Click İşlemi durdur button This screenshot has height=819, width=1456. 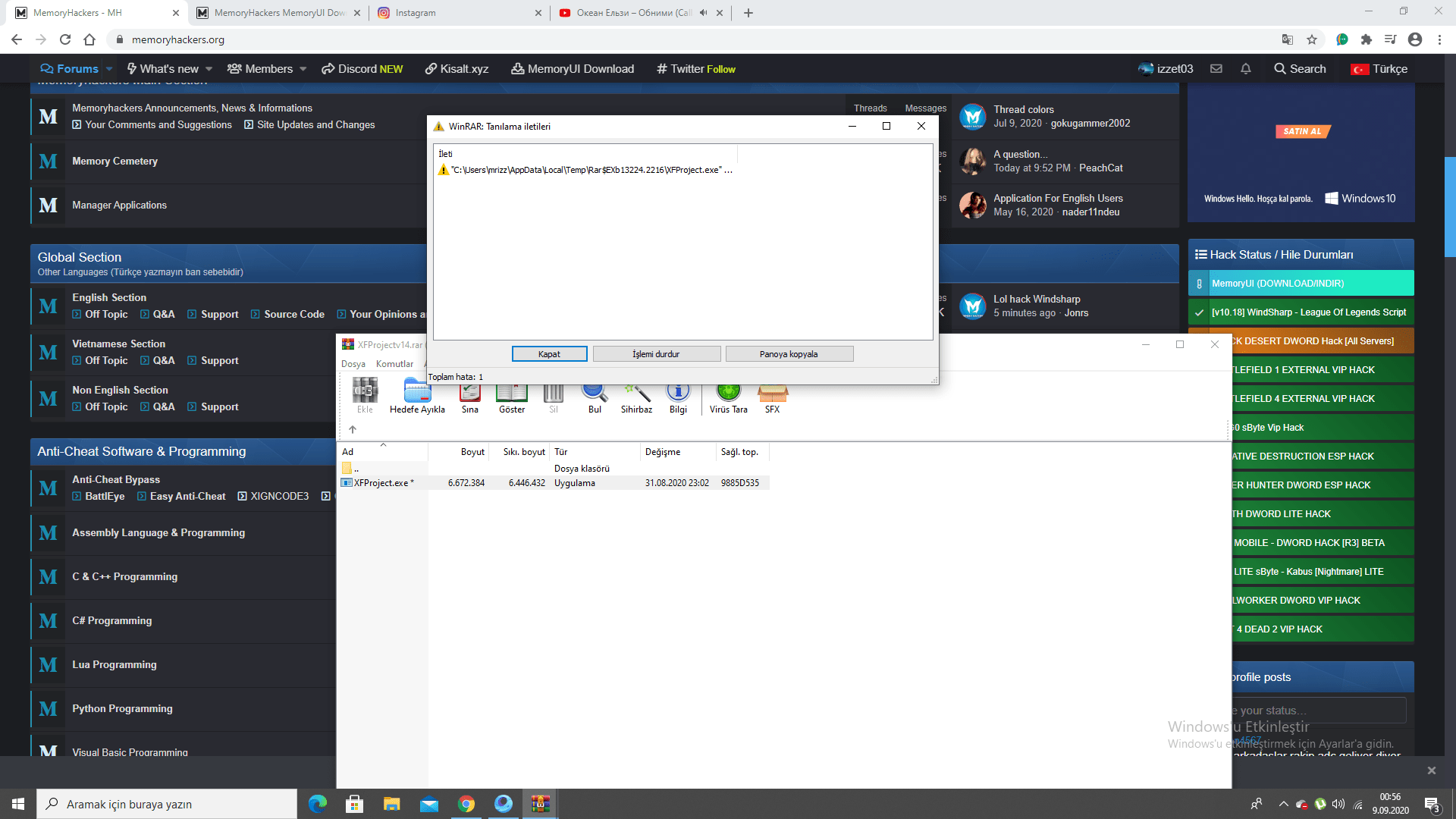tap(656, 354)
